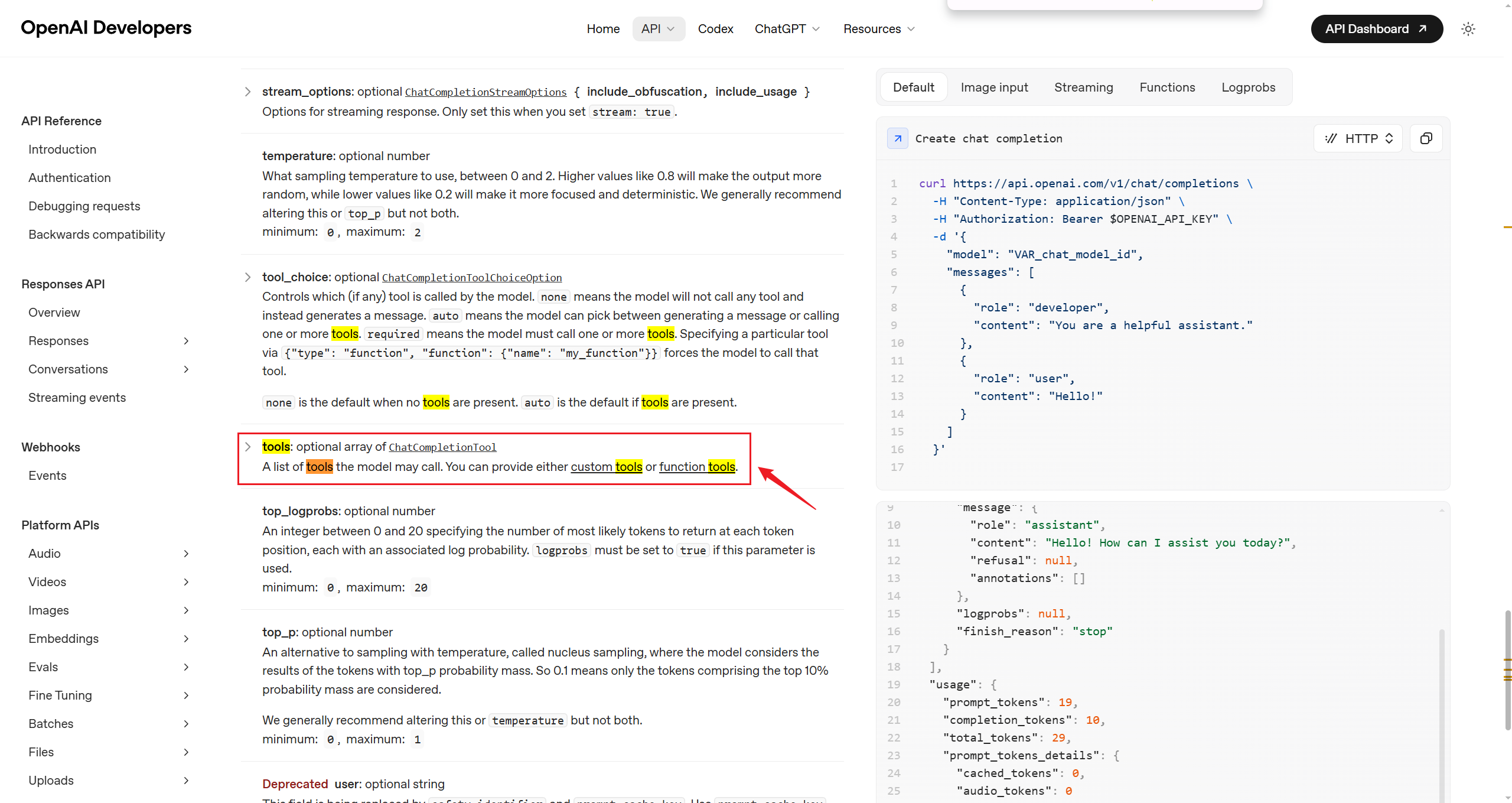Open the ChatGPT dropdown menu
The width and height of the screenshot is (1512, 803).
(x=787, y=29)
